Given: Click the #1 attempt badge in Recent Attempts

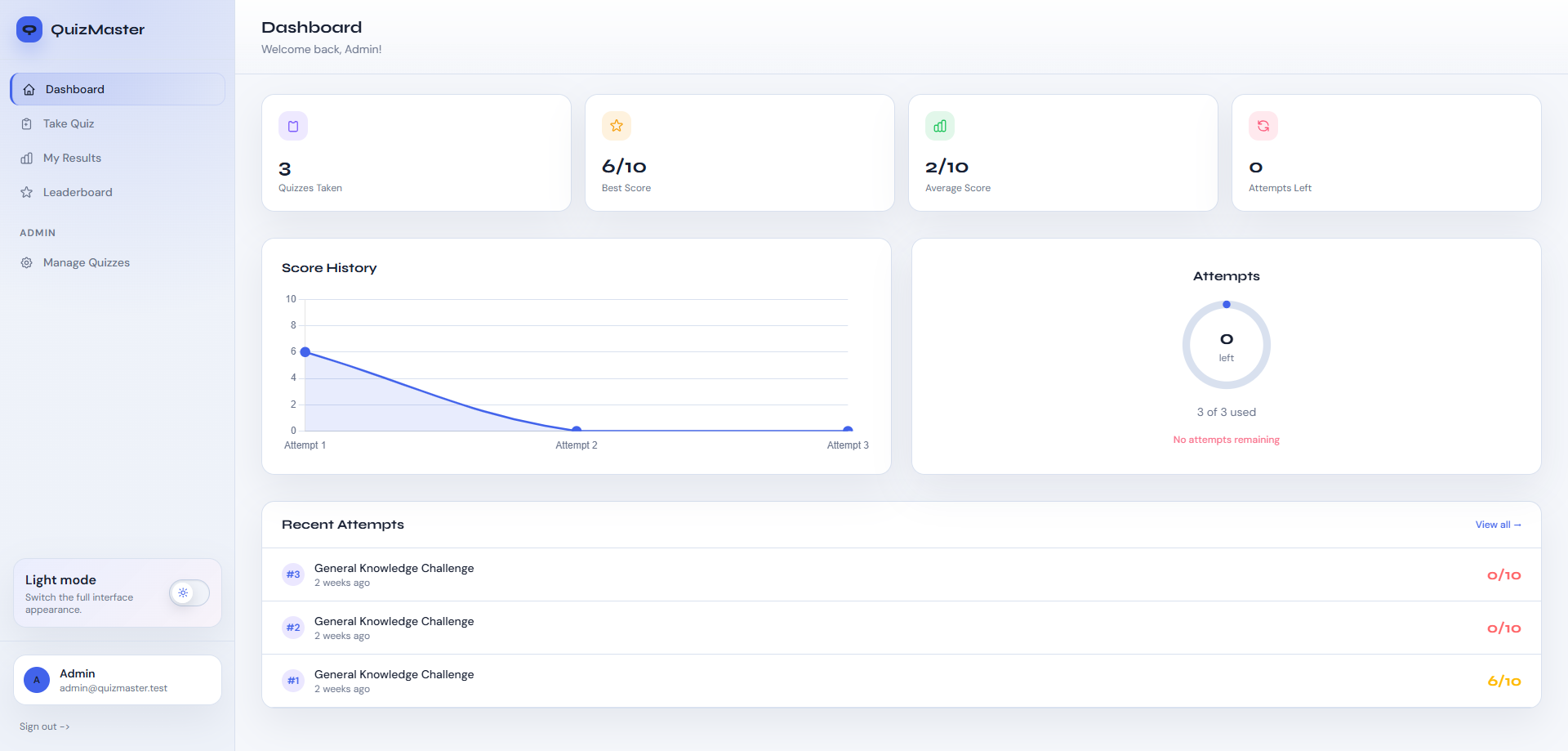Looking at the screenshot, I should coord(293,681).
